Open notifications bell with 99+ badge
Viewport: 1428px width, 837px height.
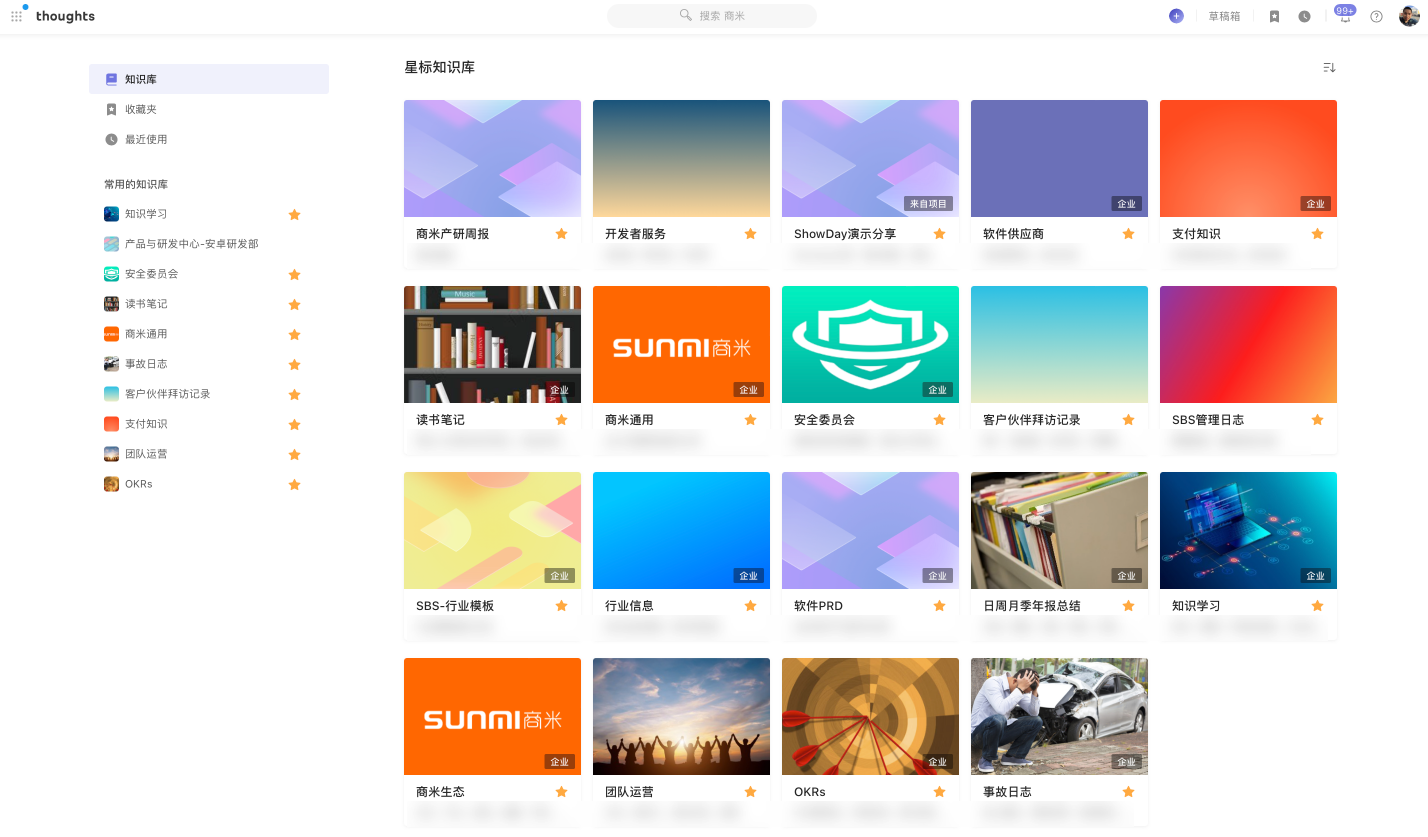coord(1345,14)
